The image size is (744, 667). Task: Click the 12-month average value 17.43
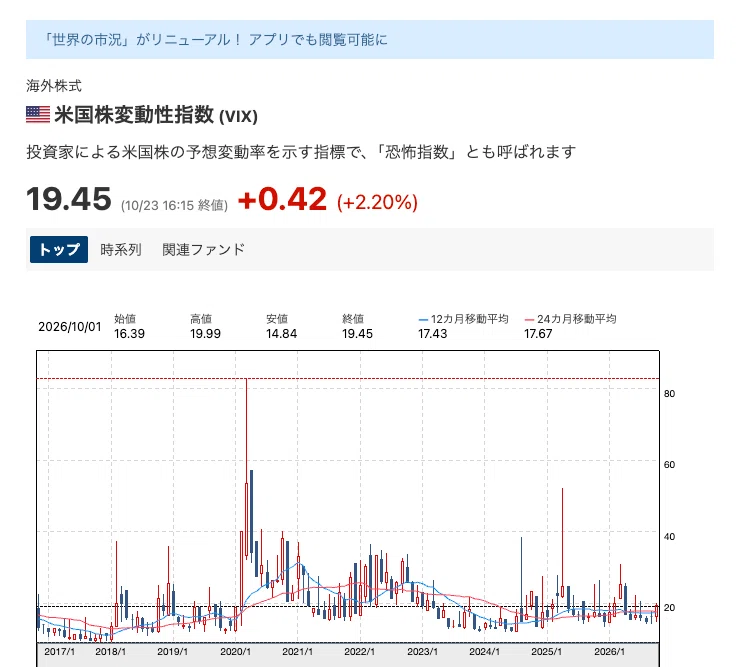(x=432, y=334)
